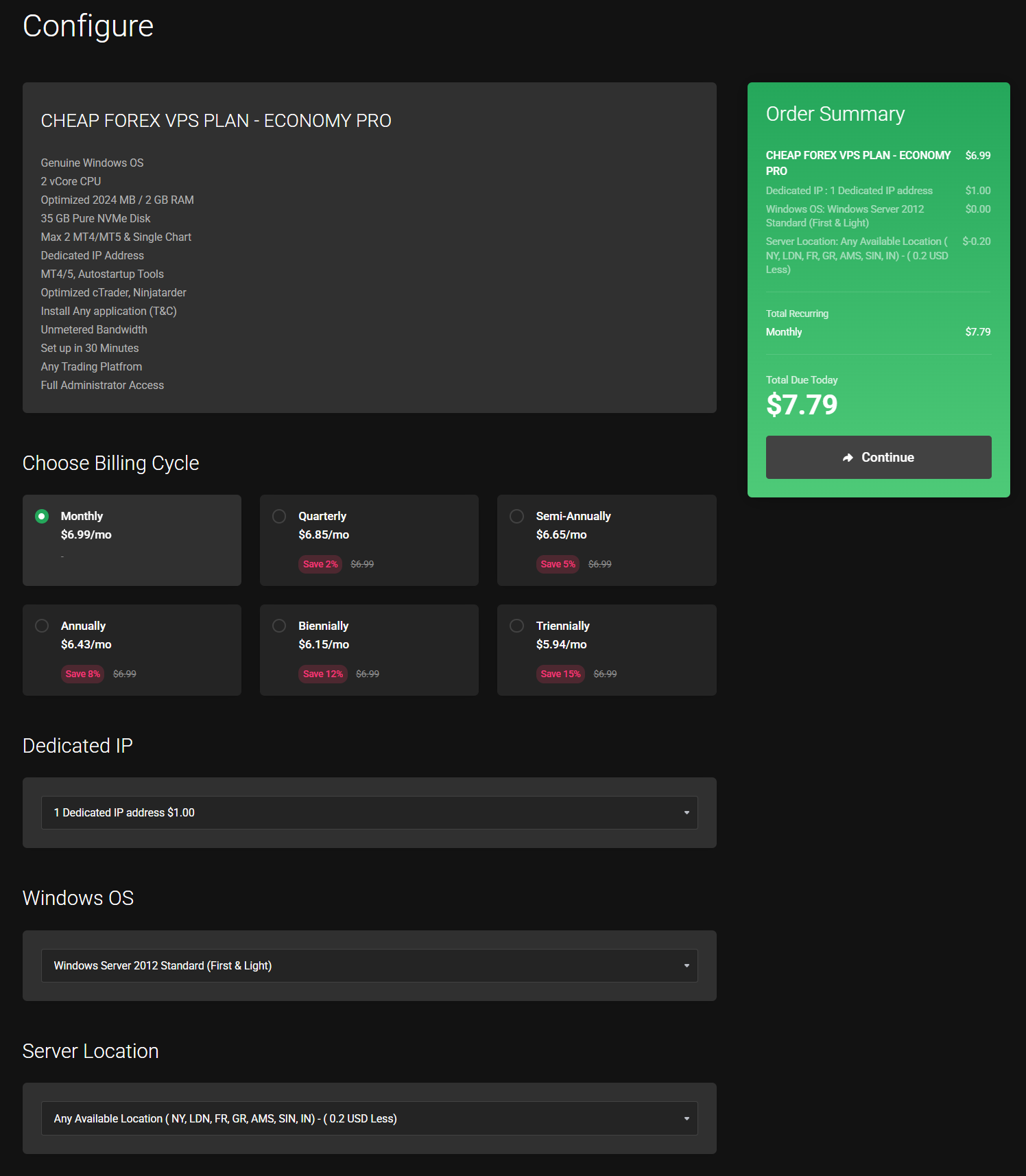The height and width of the screenshot is (1176, 1026).
Task: Click the Dedicated IP dropdown caret arrow
Action: coord(687,813)
